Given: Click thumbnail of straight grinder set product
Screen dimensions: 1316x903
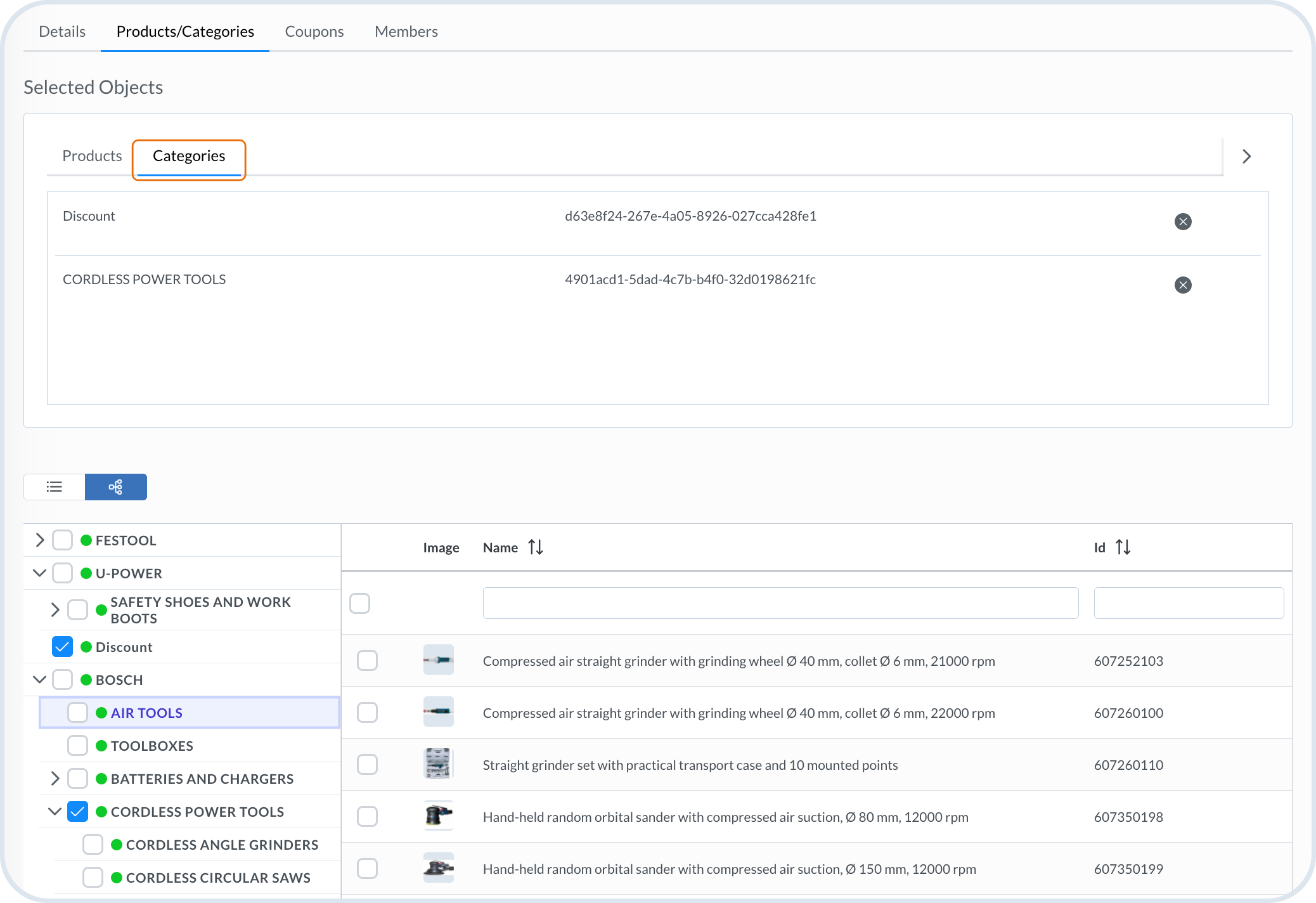Looking at the screenshot, I should click(x=438, y=764).
